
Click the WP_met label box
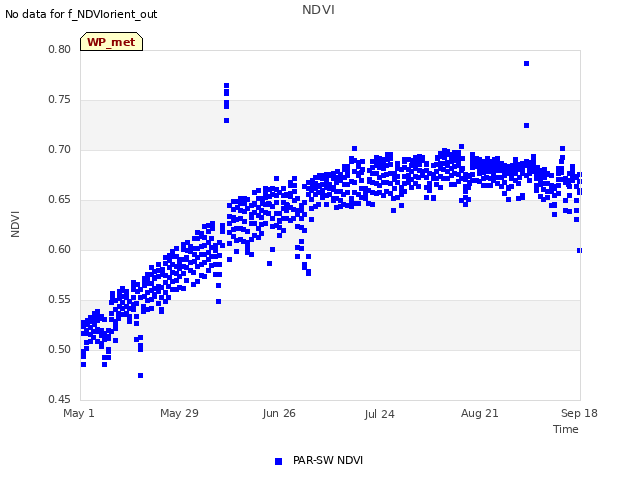tap(111, 42)
